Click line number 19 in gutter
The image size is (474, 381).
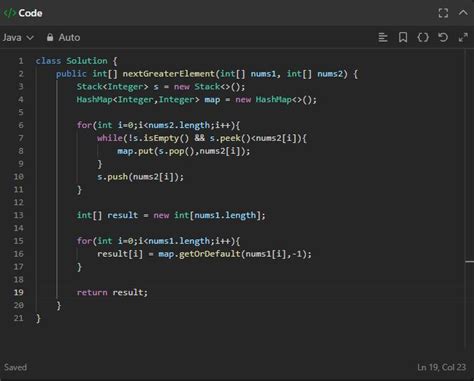click(19, 292)
